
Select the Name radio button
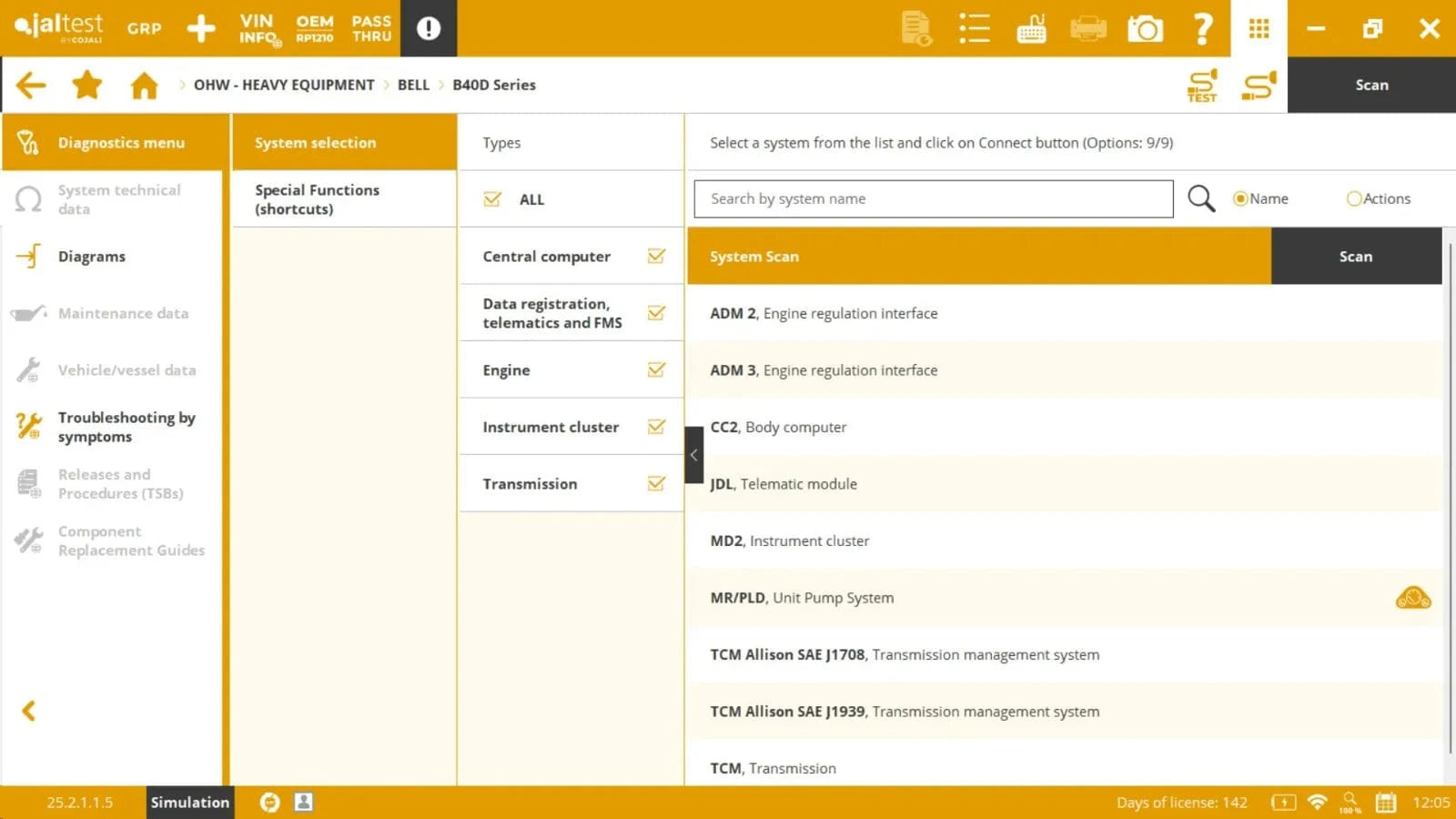(x=1239, y=198)
